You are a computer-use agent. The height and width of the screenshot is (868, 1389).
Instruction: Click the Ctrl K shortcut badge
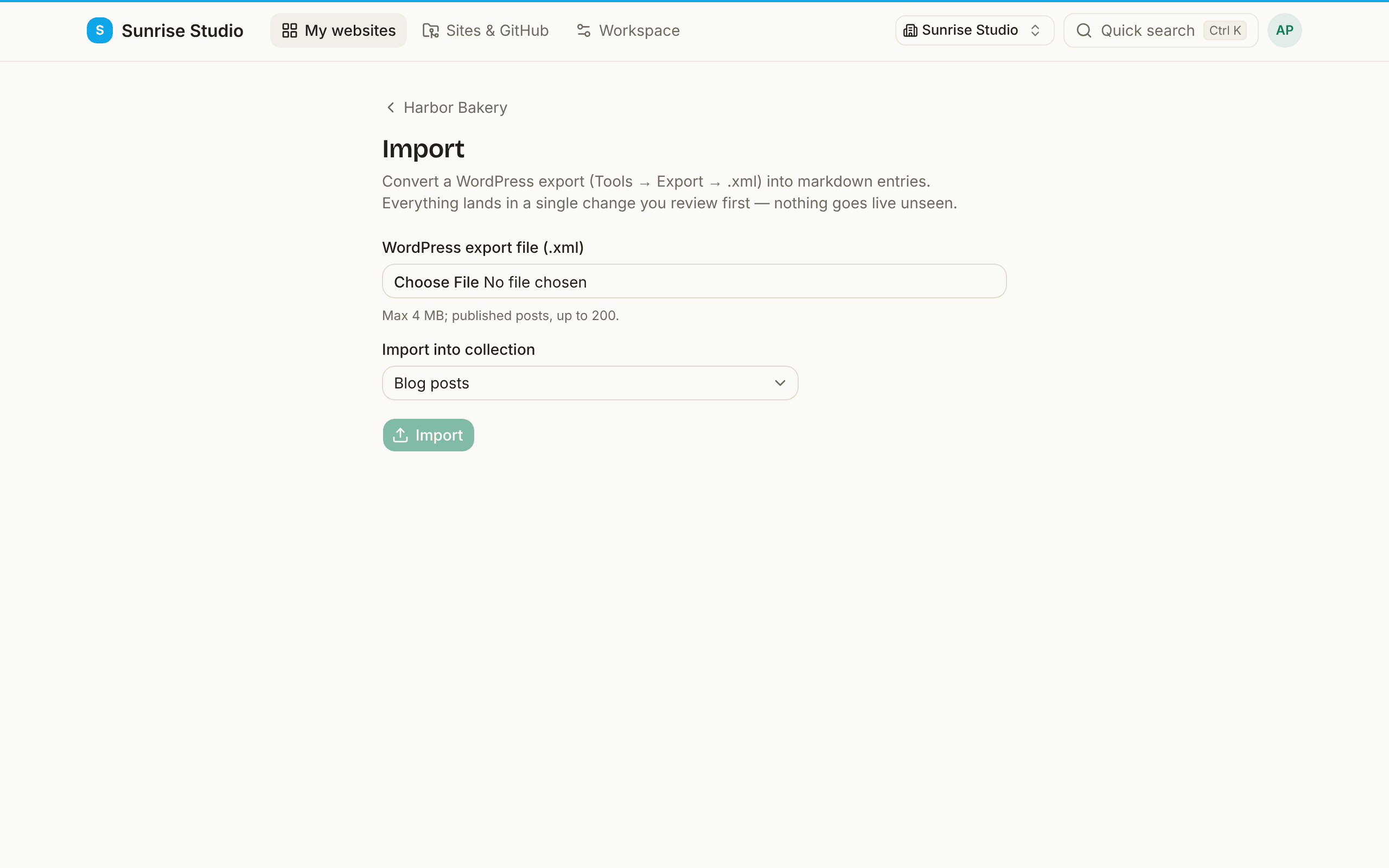1225,30
